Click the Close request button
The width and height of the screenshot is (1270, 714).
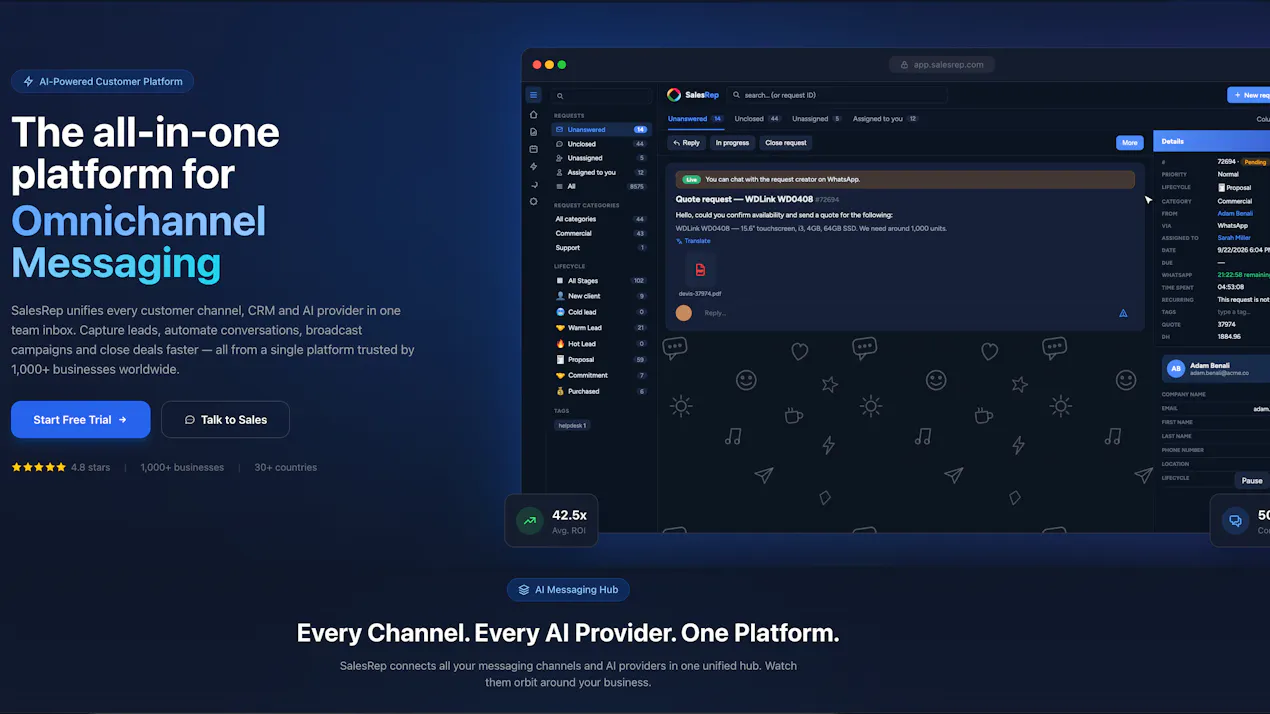click(x=786, y=143)
